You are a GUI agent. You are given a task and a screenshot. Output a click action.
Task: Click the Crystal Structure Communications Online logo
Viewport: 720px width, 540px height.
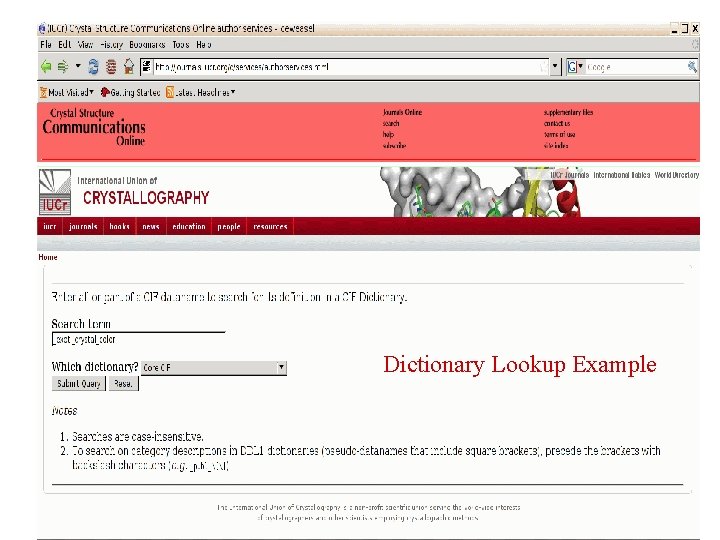tap(94, 127)
